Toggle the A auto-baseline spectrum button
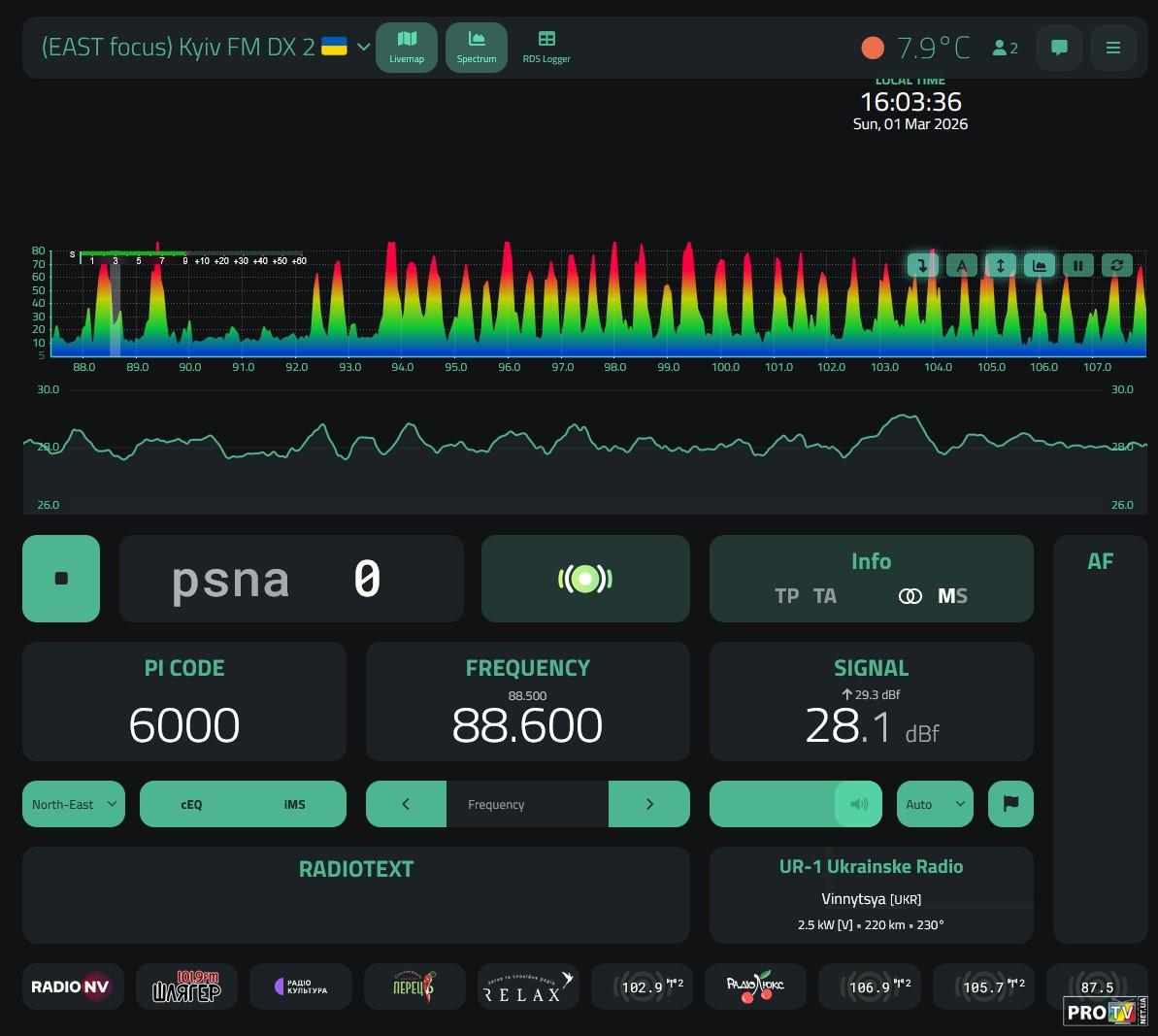The height and width of the screenshot is (1036, 1158). click(x=961, y=265)
